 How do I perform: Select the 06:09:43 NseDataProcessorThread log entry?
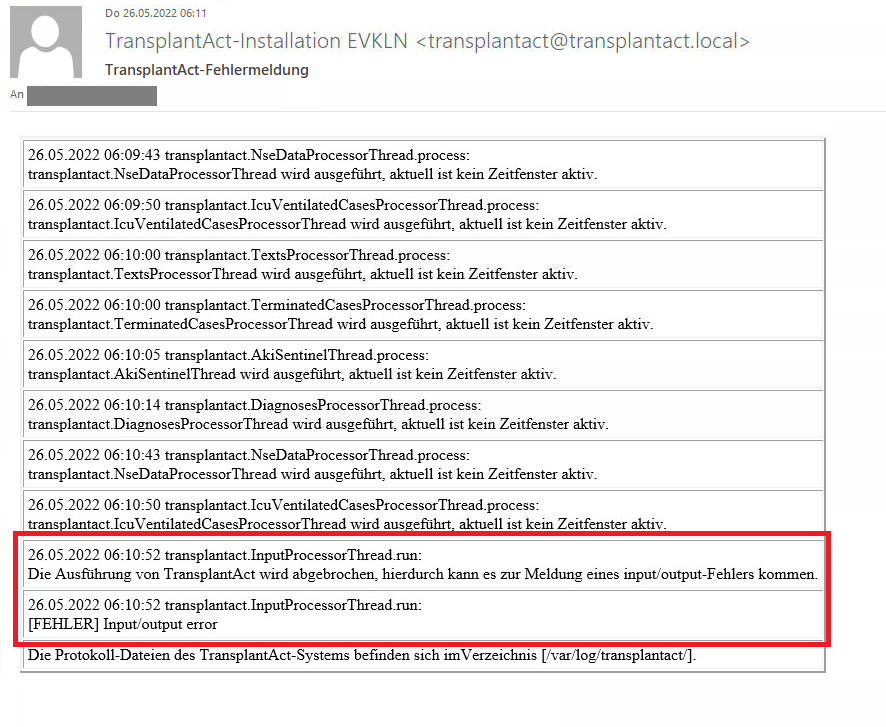click(312, 165)
